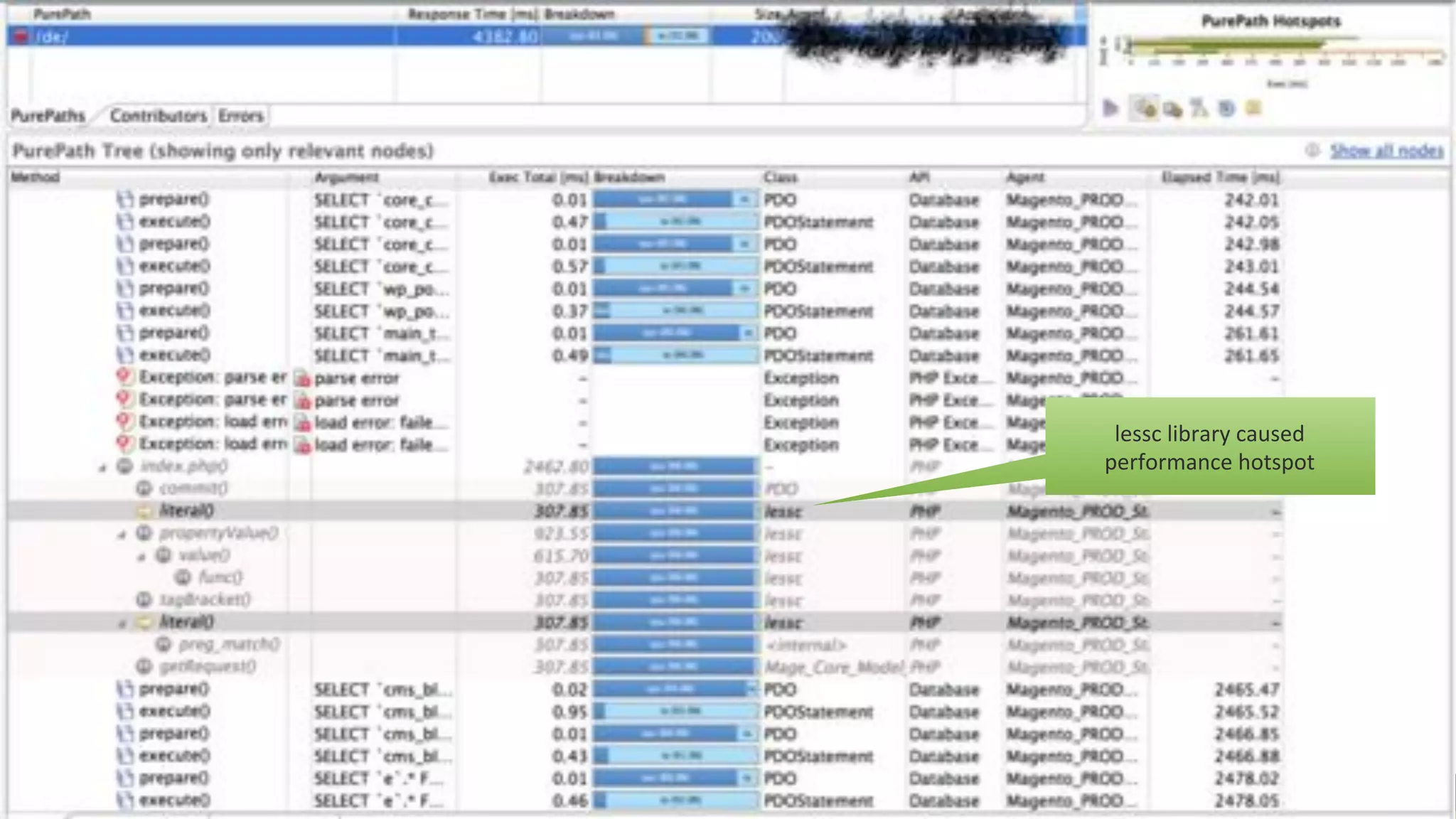The width and height of the screenshot is (1456, 819).
Task: Sort by the Method column header
Action: (x=36, y=177)
